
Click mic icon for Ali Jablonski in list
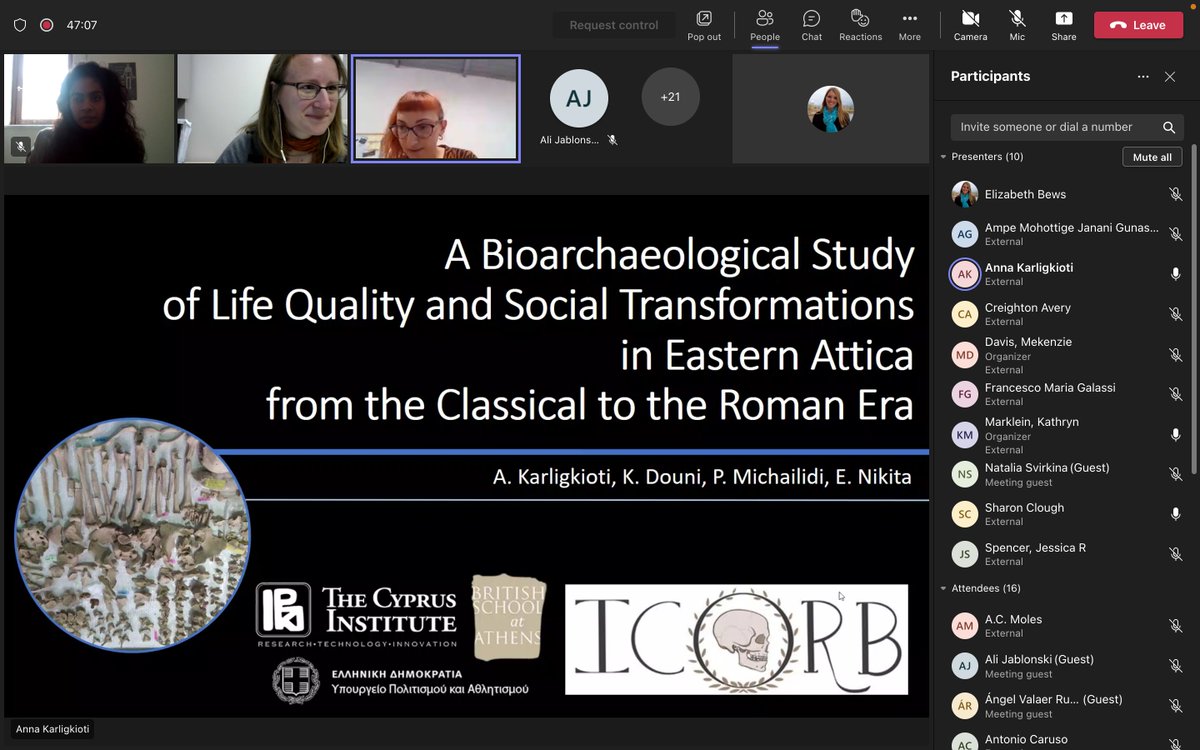coord(1176,666)
